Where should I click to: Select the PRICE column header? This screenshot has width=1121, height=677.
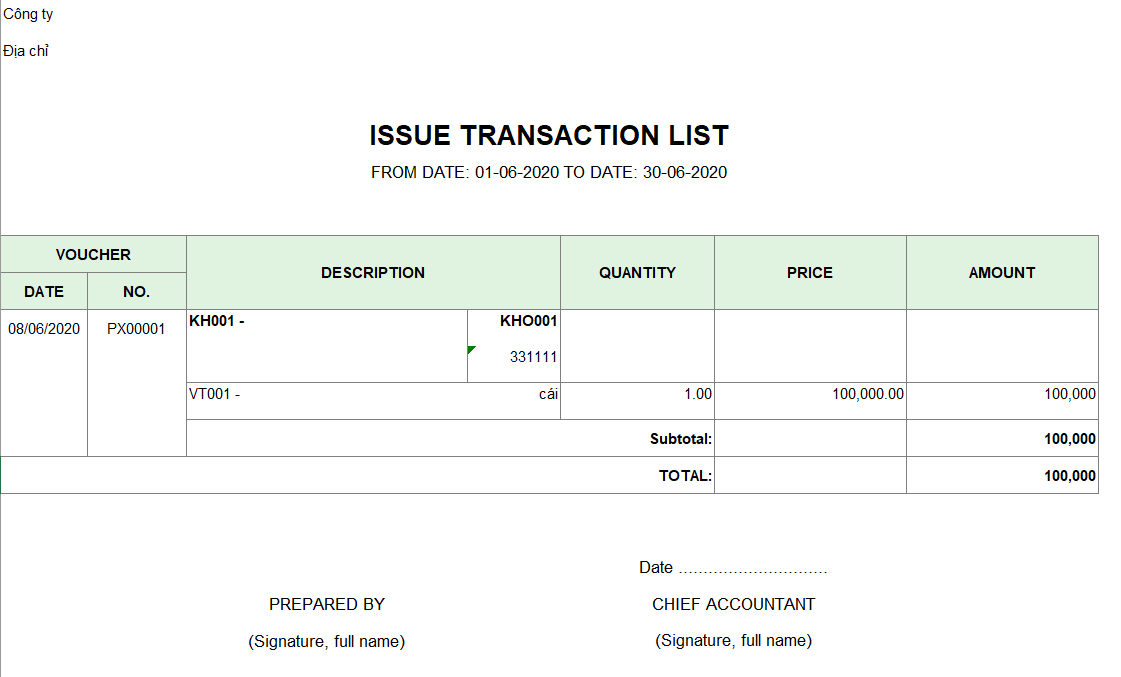pos(810,273)
